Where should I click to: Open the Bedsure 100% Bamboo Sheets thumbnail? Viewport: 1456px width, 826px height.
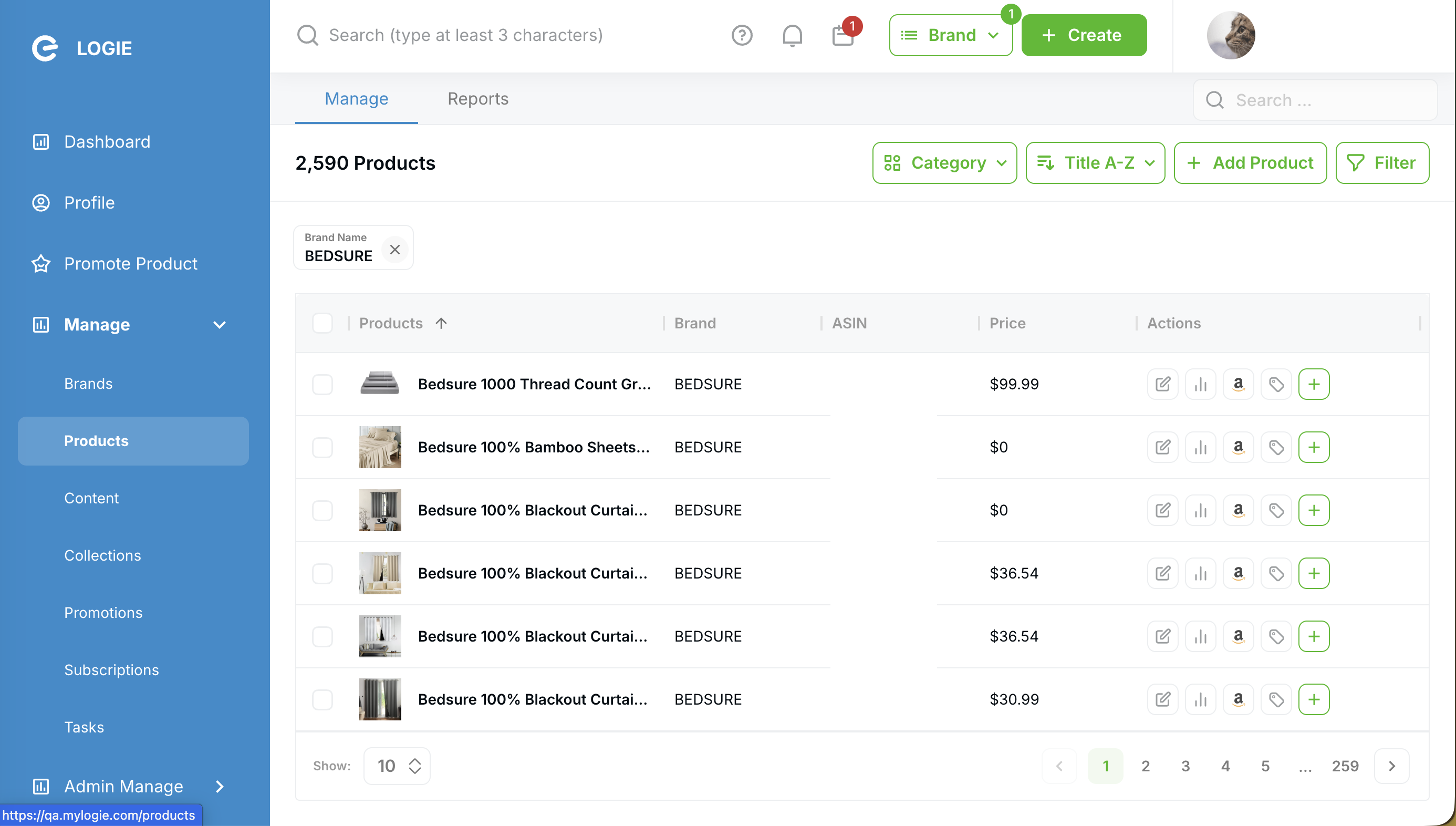380,447
